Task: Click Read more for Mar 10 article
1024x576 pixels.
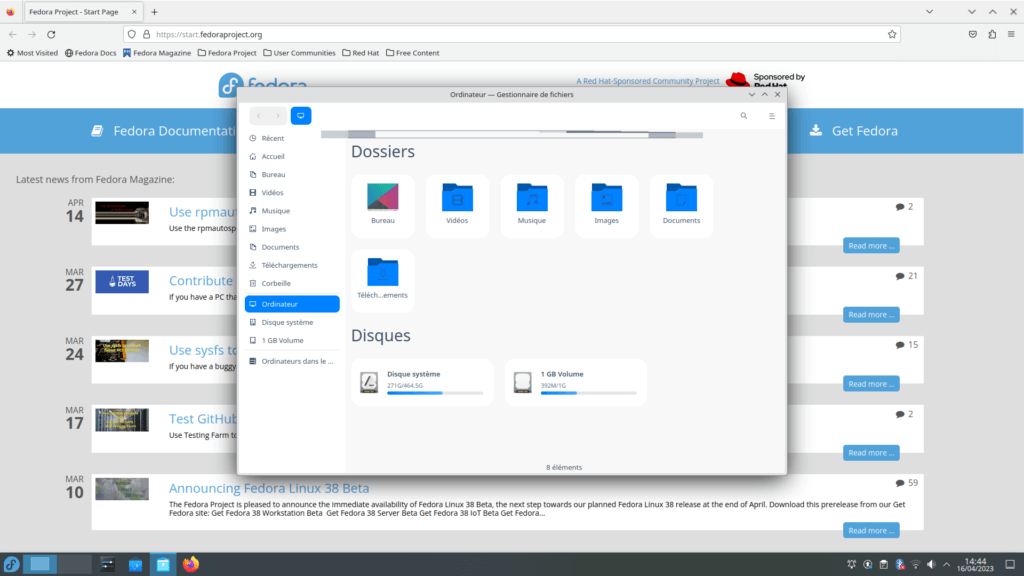Action: point(871,530)
